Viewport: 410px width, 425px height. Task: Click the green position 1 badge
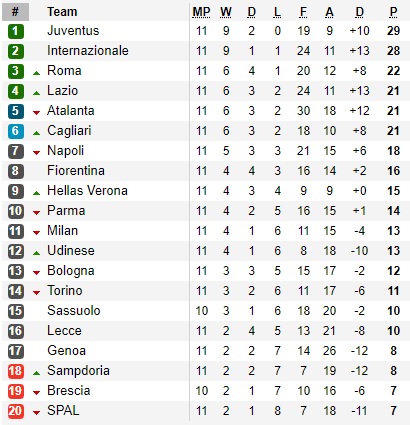16,31
